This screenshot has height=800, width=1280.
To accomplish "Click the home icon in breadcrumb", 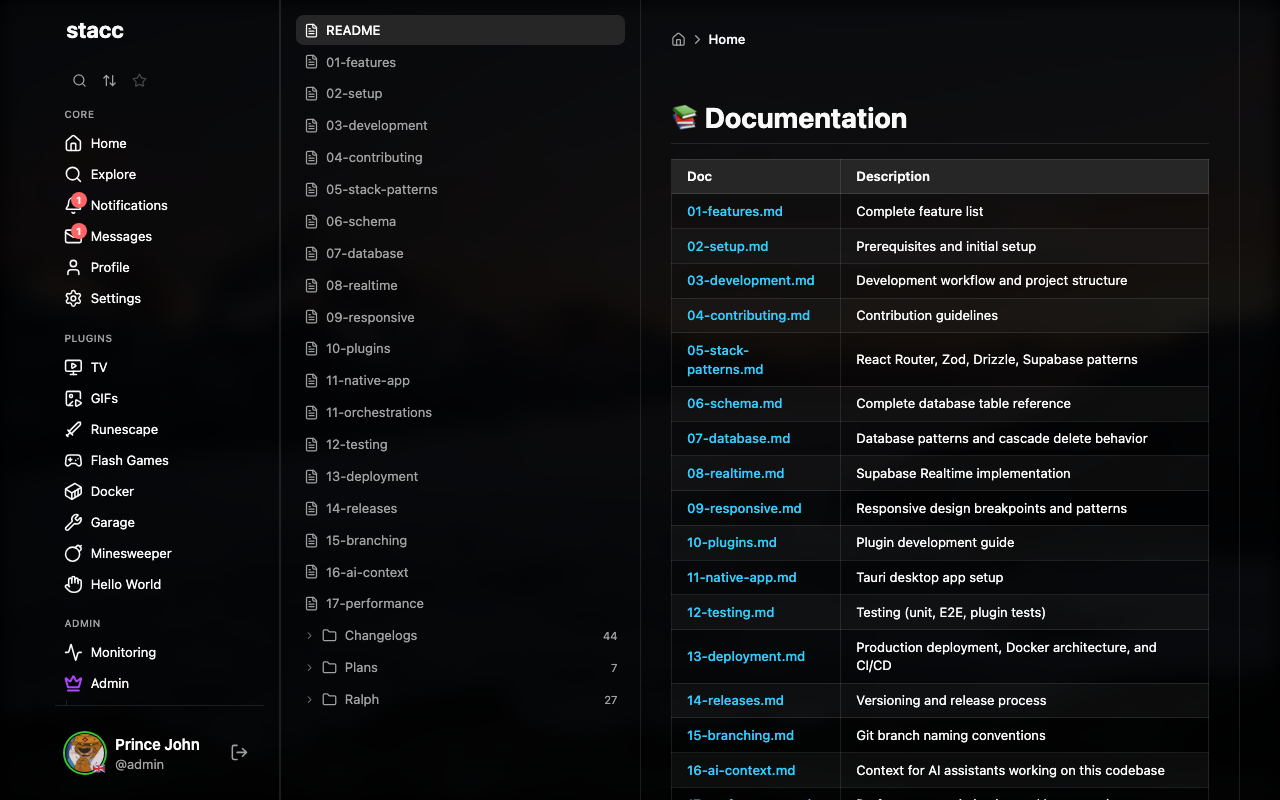I will point(678,40).
